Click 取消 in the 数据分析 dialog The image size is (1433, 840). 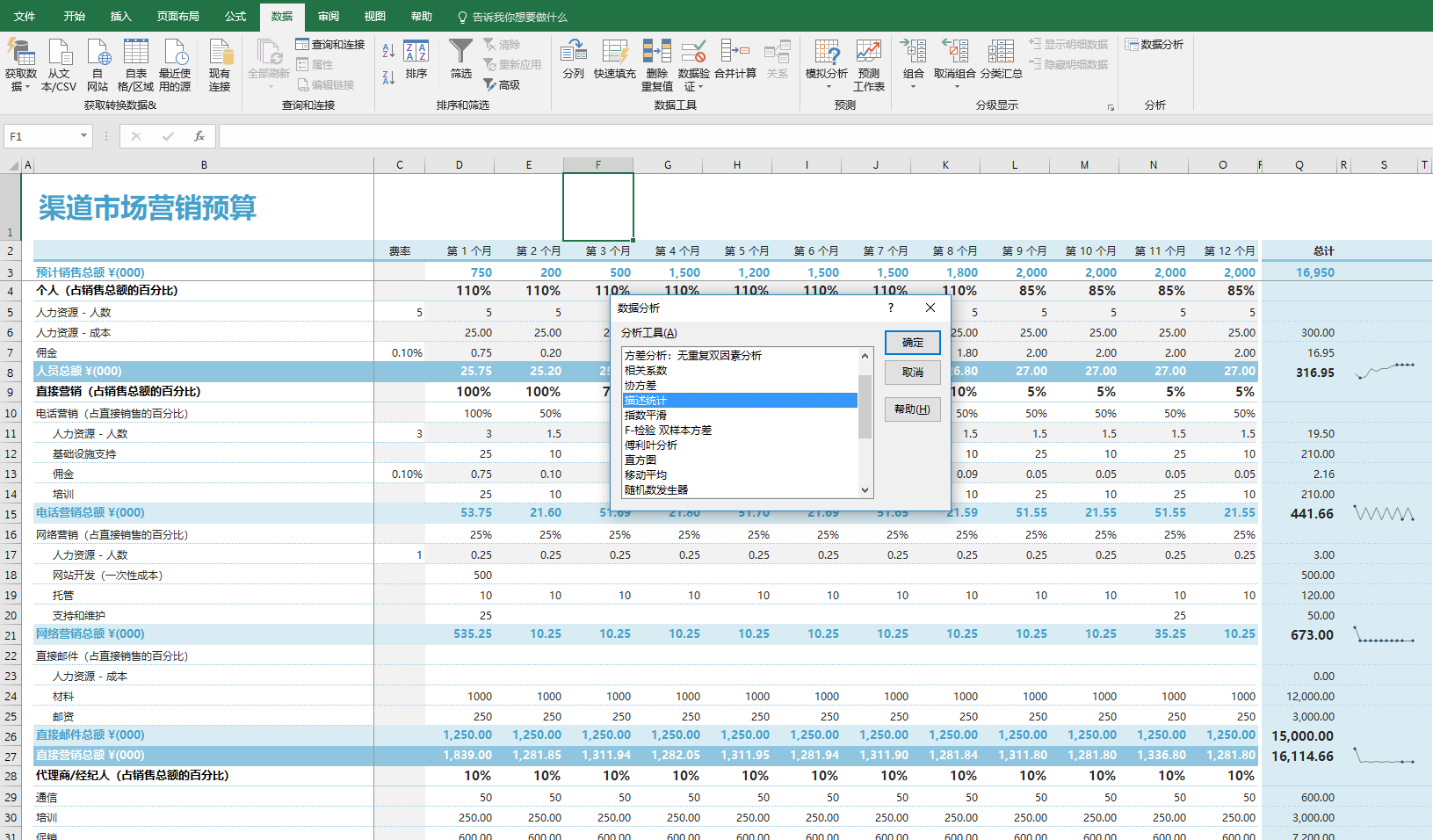point(912,373)
